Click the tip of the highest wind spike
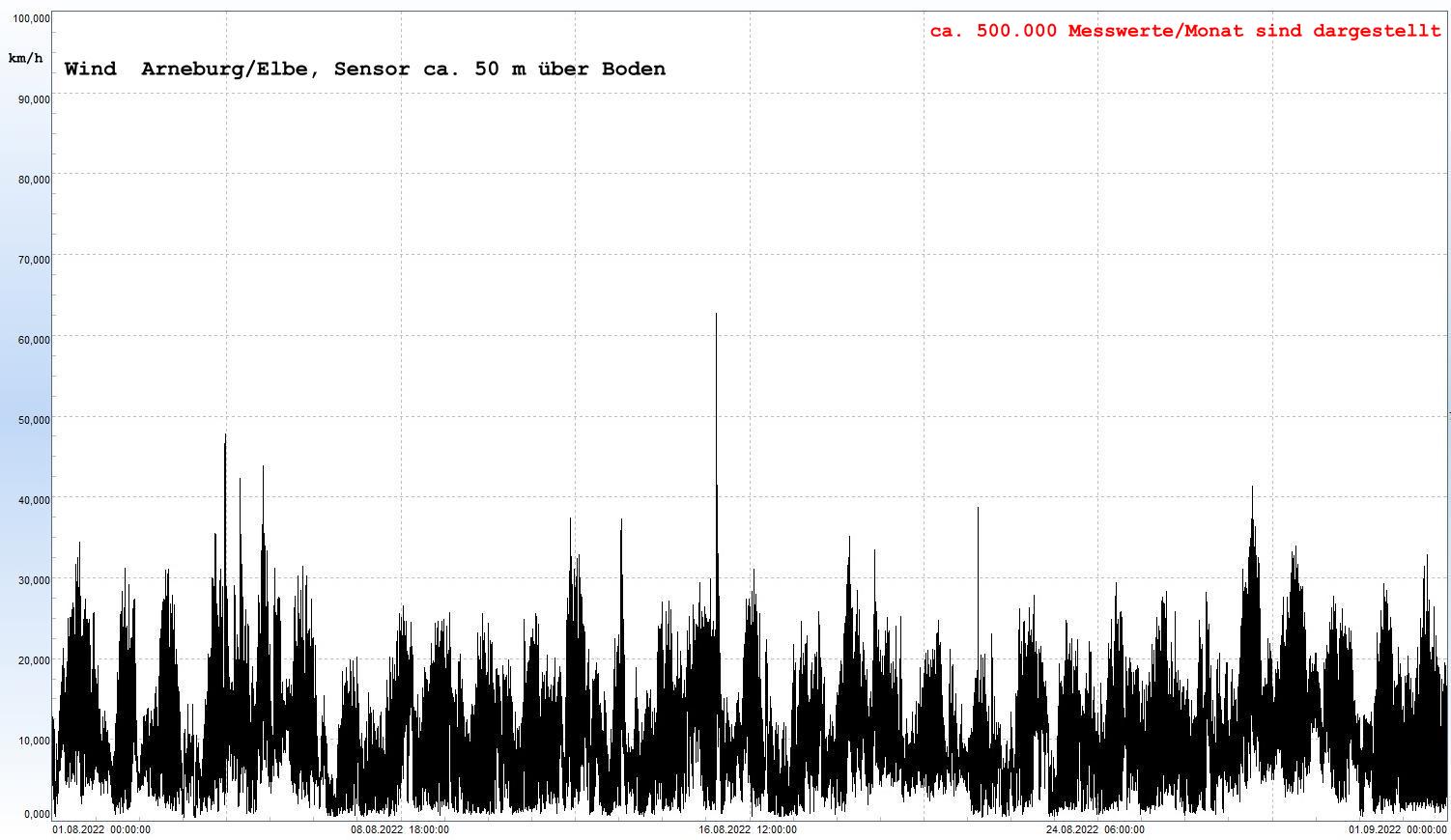 pyautogui.click(x=716, y=315)
